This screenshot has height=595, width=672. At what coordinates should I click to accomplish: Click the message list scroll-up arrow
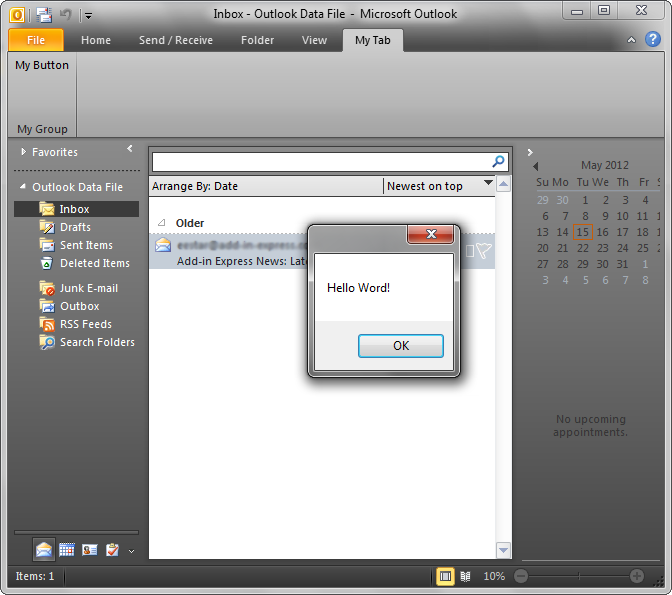pyautogui.click(x=504, y=184)
